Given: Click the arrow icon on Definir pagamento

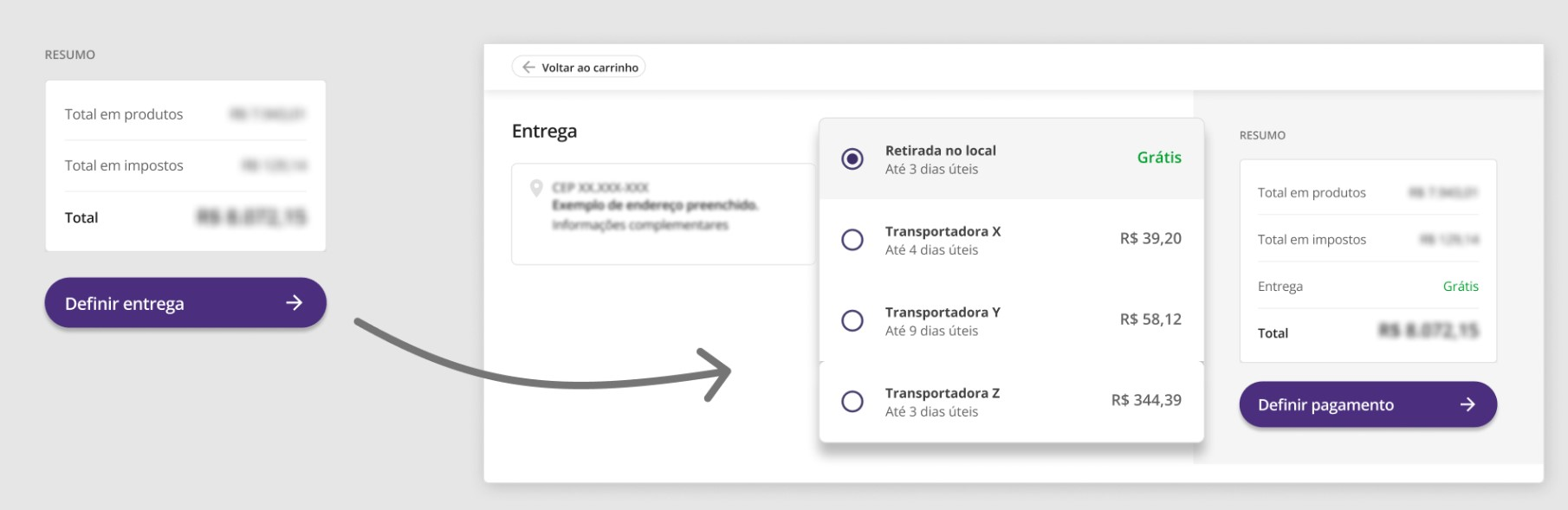Looking at the screenshot, I should click(x=1468, y=404).
